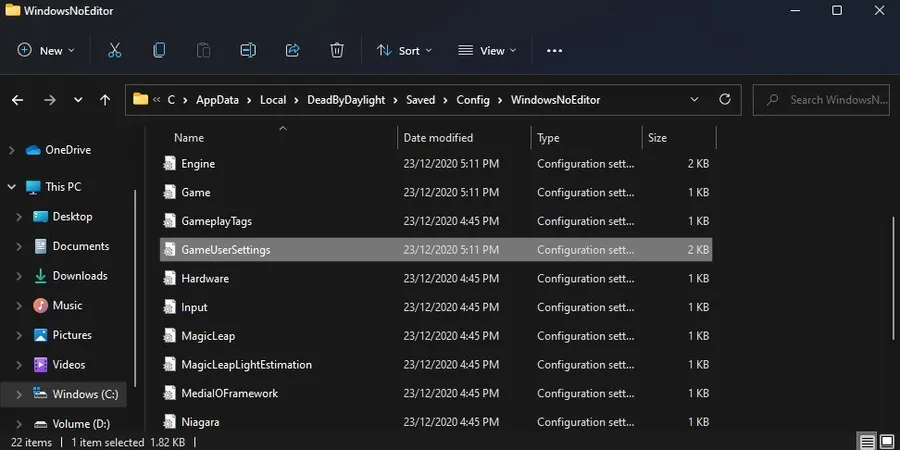The image size is (900, 450).
Task: Expand the OneDrive tree node
Action: coord(11,150)
